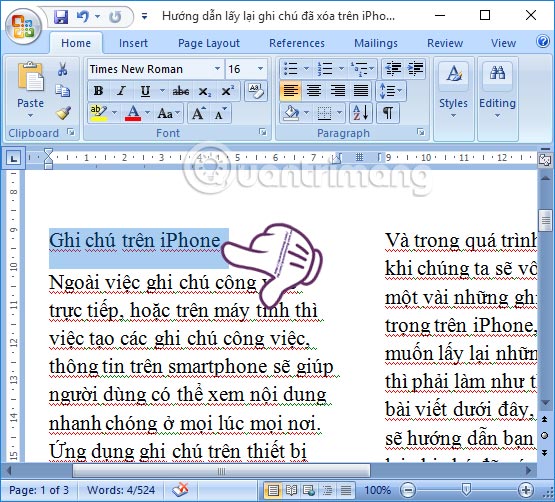The height and width of the screenshot is (502, 555).
Task: Toggle Underline formatting
Action: pyautogui.click(x=145, y=91)
